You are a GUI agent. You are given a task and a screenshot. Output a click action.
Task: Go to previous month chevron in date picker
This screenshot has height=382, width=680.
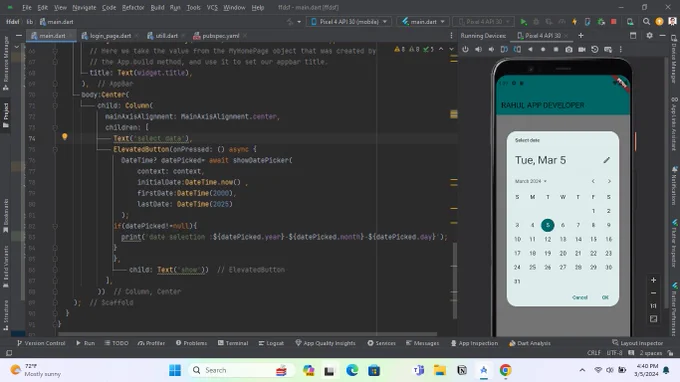593,181
